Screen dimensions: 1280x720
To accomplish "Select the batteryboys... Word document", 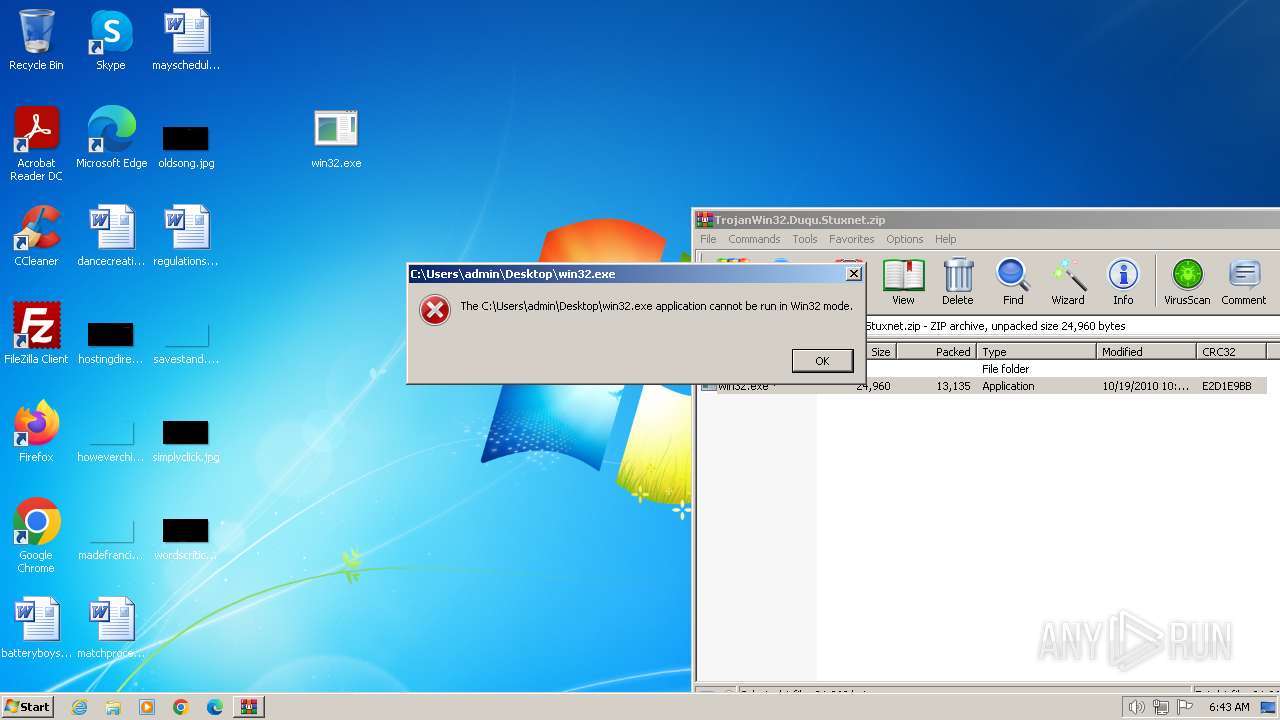I will pyautogui.click(x=36, y=628).
